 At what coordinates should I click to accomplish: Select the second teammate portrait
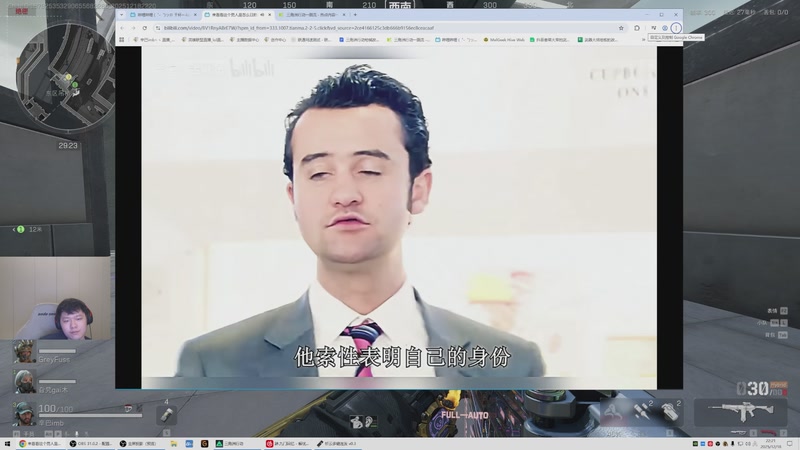[24, 382]
